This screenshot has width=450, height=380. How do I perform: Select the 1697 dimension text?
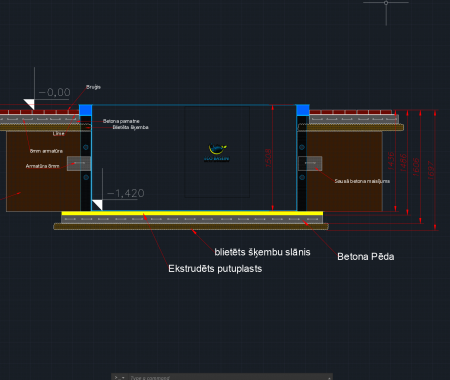click(x=431, y=170)
